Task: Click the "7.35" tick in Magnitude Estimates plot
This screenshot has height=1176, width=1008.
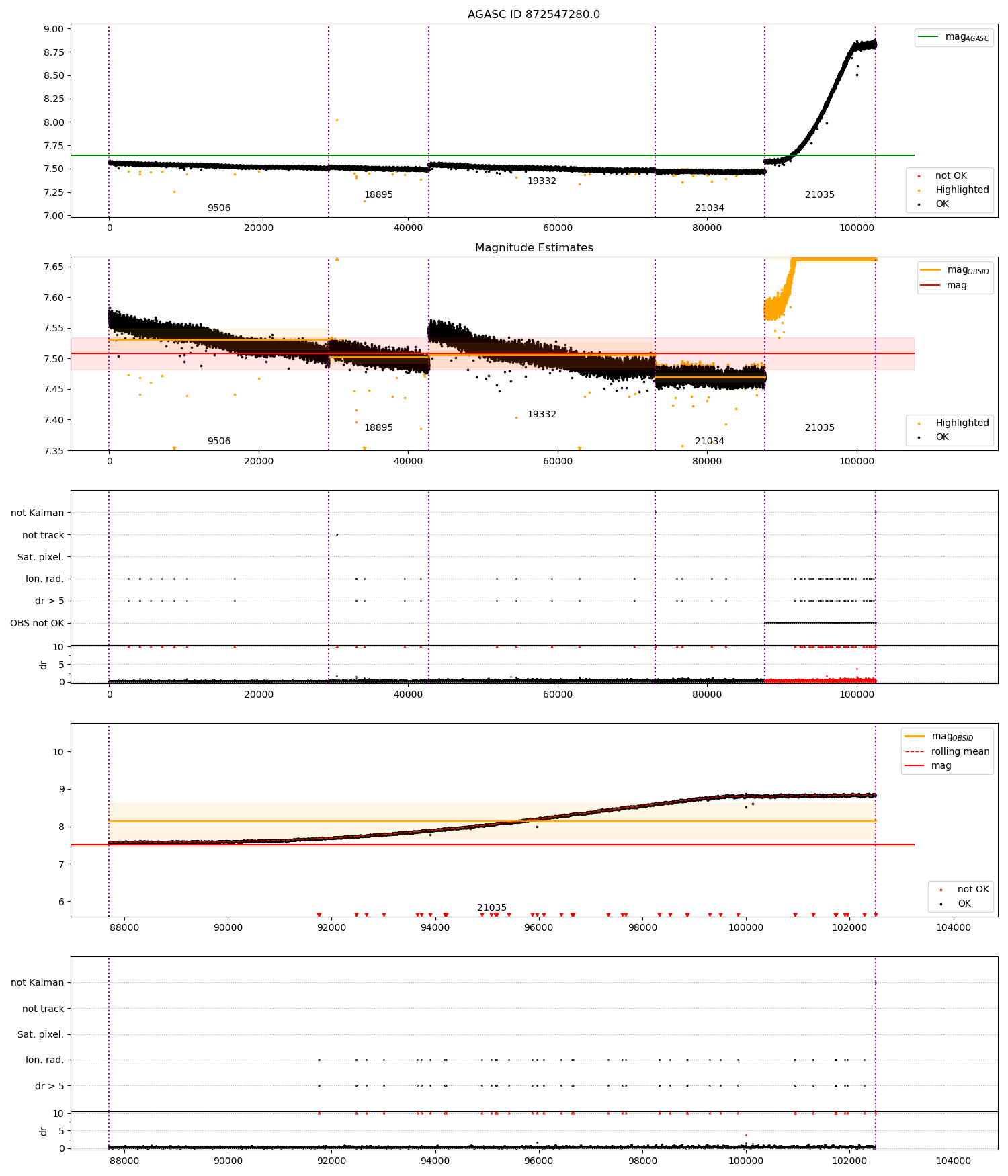Action: (55, 451)
